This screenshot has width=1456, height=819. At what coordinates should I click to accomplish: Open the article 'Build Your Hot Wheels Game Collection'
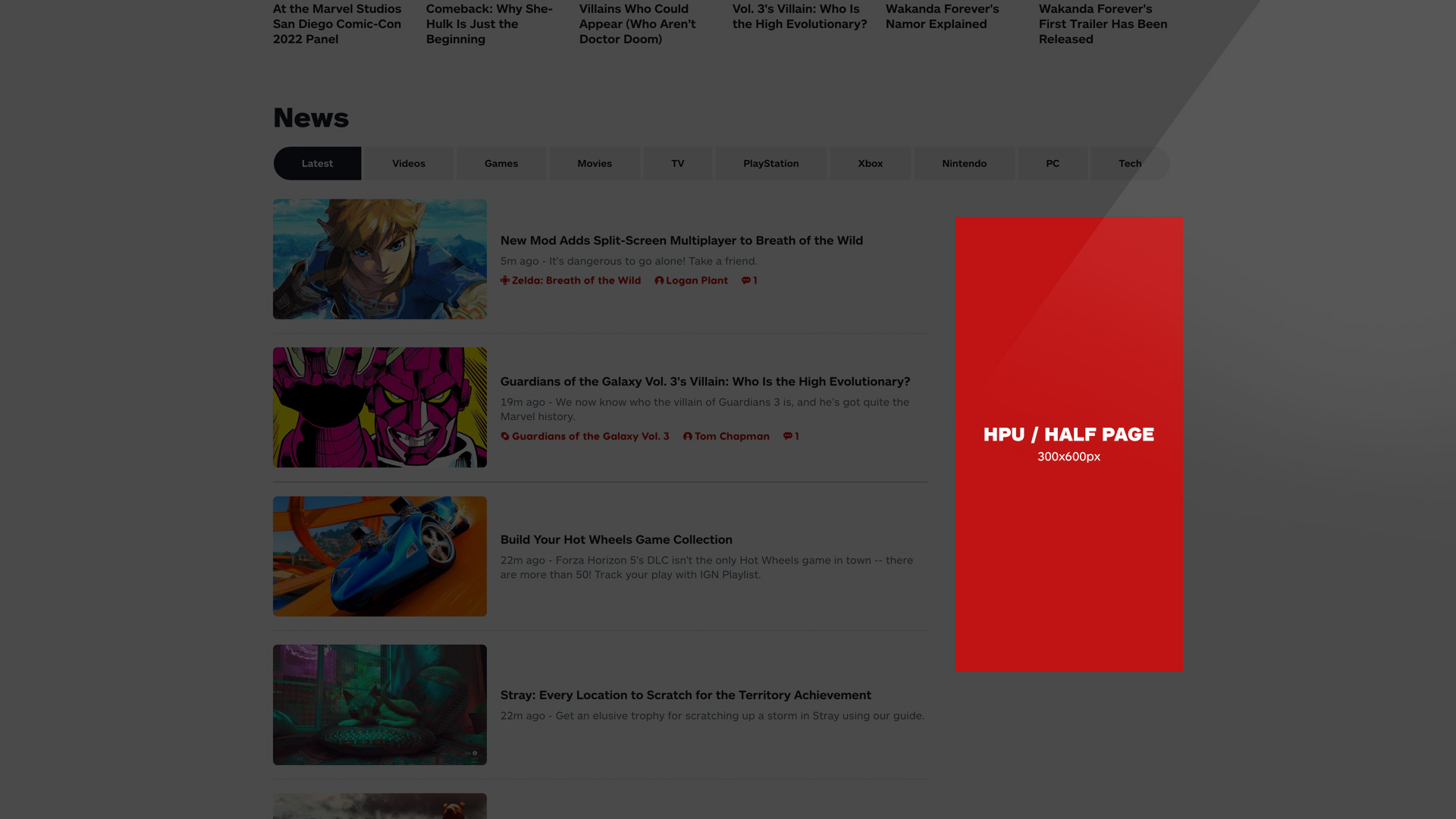coord(616,539)
